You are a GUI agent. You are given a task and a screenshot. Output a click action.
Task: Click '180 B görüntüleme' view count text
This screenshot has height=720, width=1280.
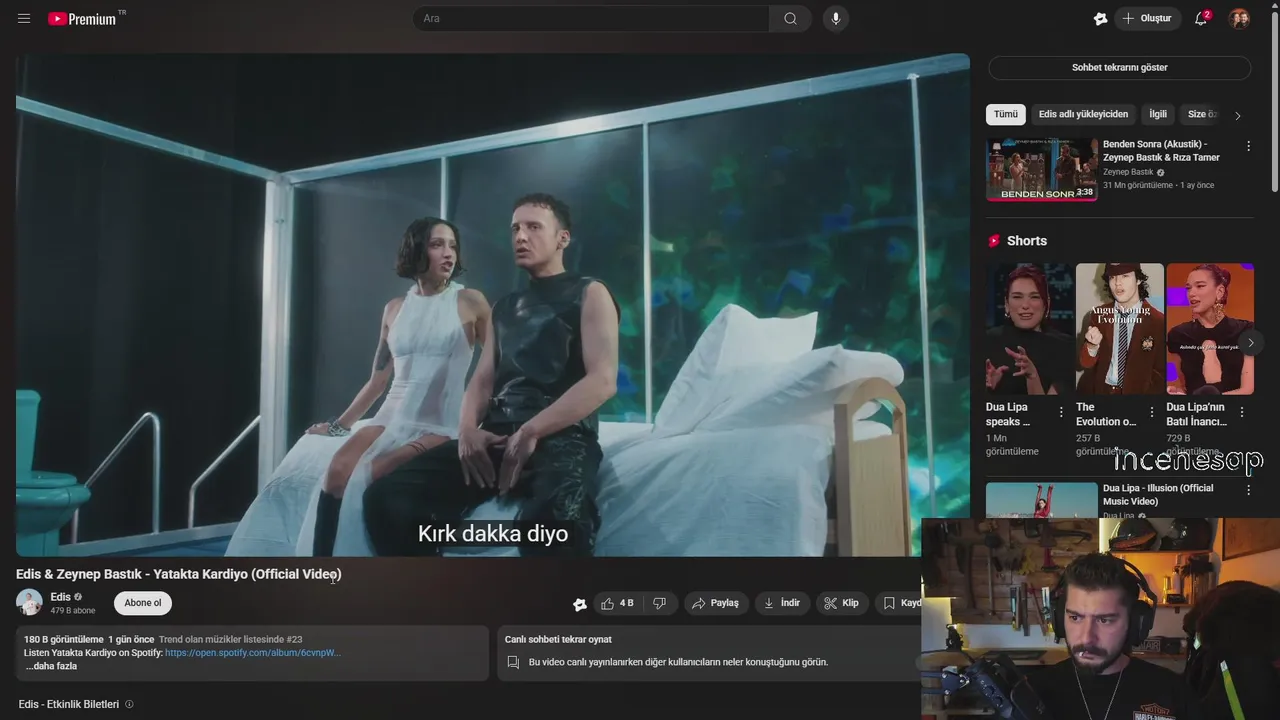63,639
